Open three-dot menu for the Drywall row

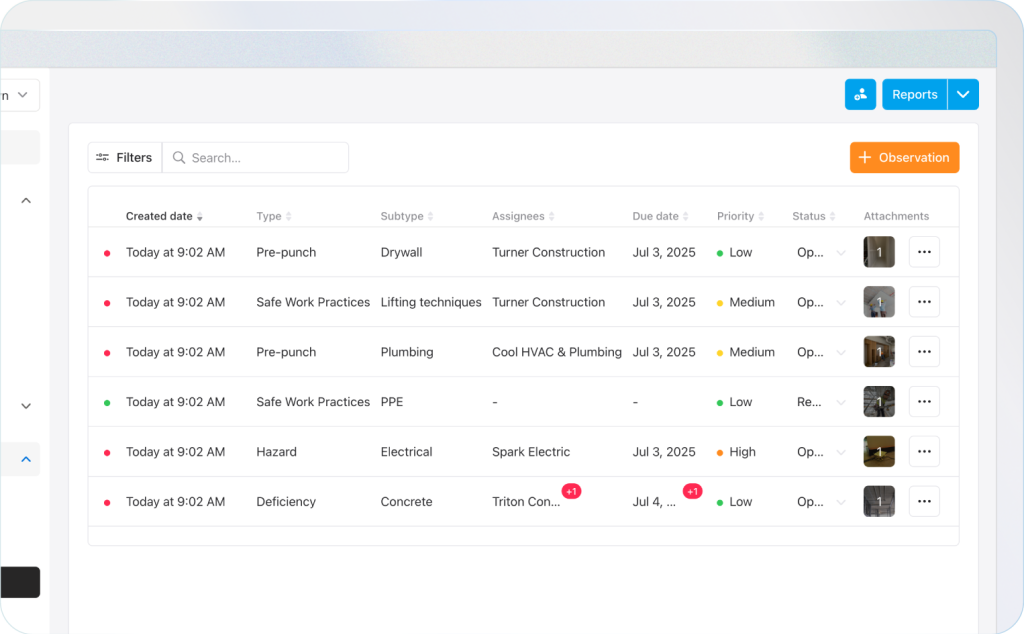click(924, 252)
